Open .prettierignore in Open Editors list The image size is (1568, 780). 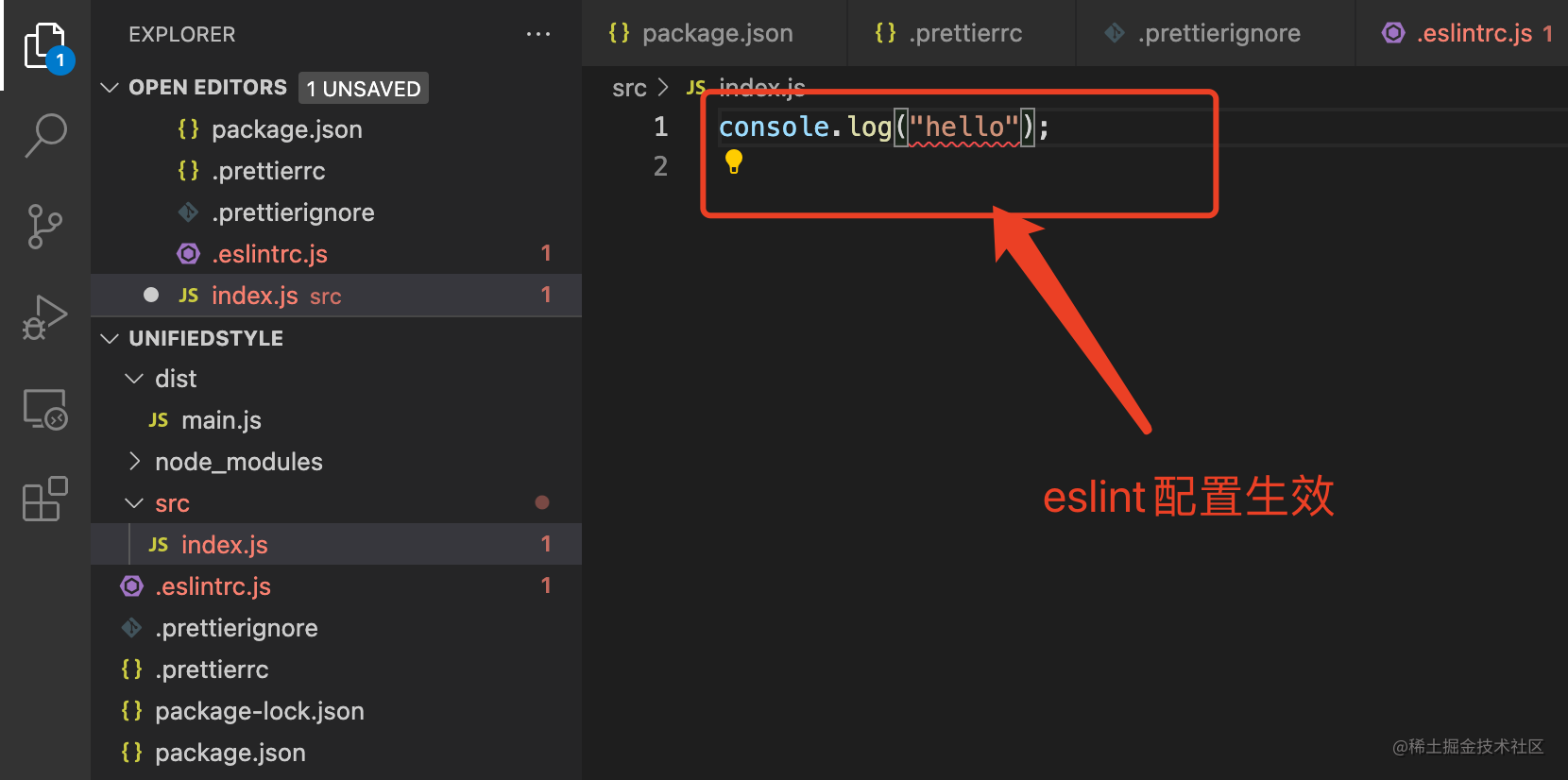336,212
